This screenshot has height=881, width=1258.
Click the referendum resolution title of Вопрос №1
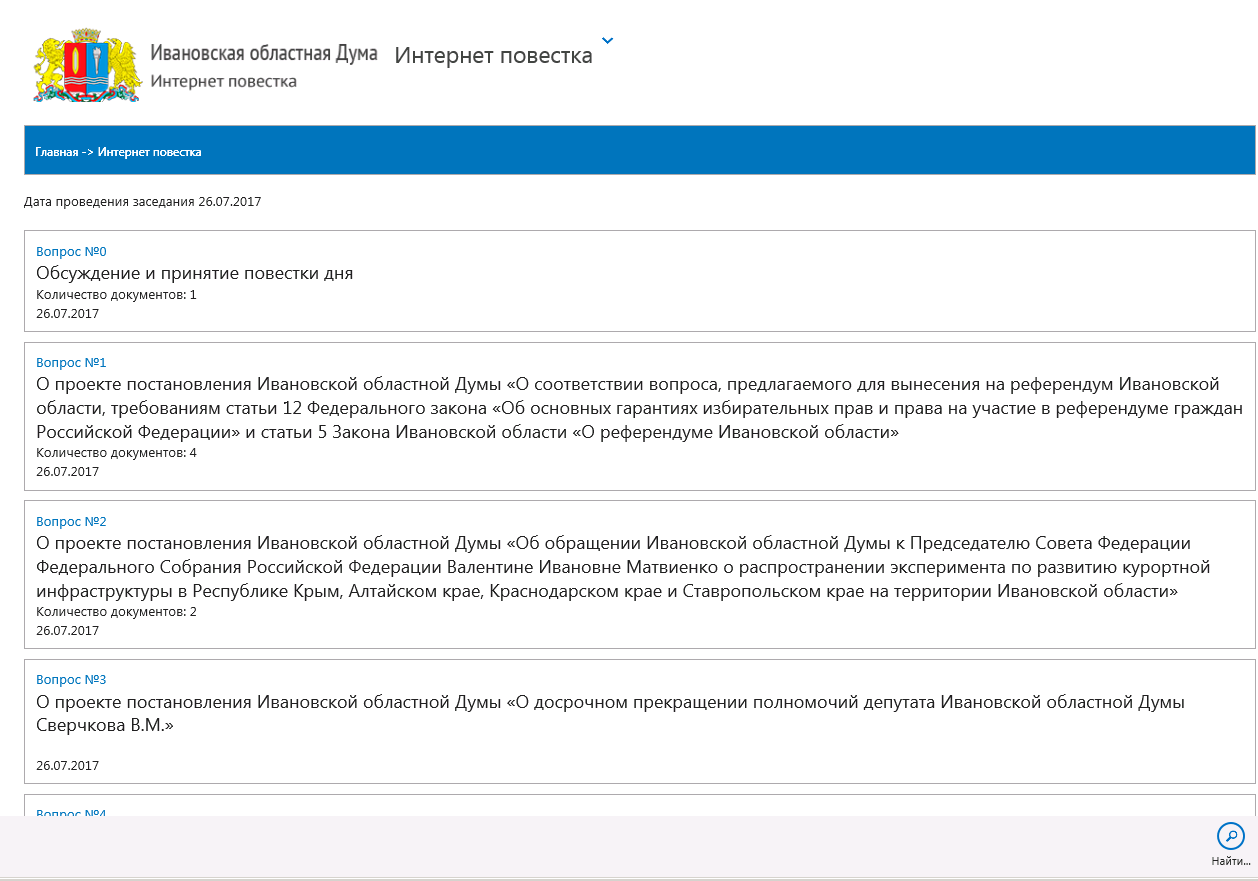point(639,408)
